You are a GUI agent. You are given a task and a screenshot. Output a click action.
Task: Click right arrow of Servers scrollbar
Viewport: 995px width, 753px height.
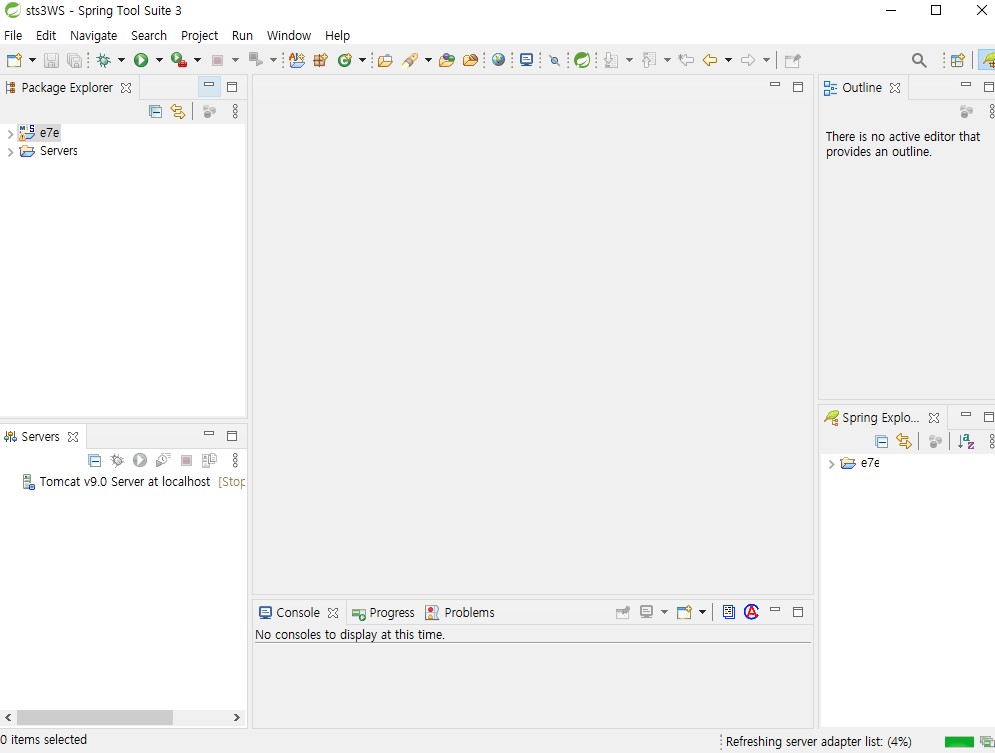tap(237, 717)
